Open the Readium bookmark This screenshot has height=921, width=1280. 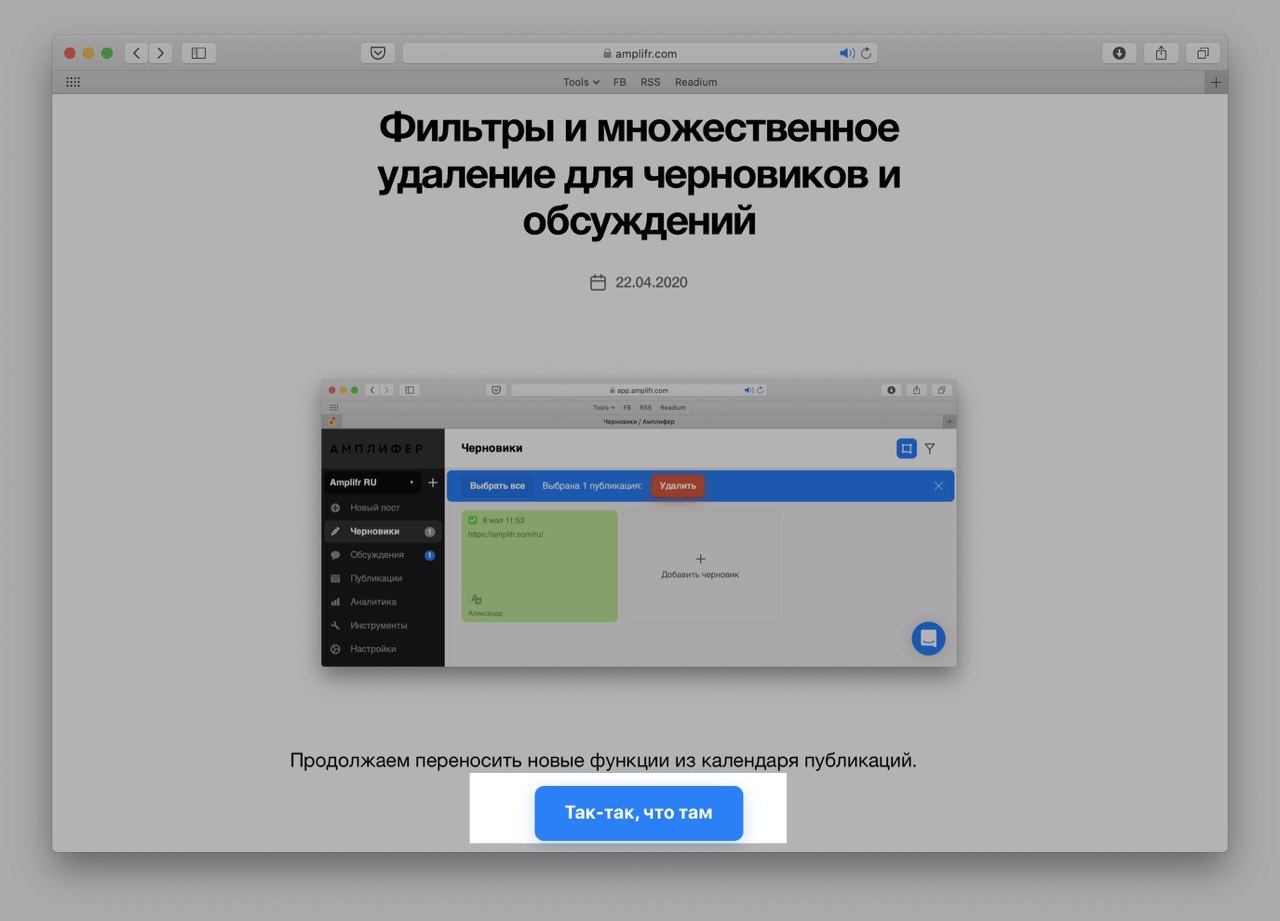tap(696, 82)
